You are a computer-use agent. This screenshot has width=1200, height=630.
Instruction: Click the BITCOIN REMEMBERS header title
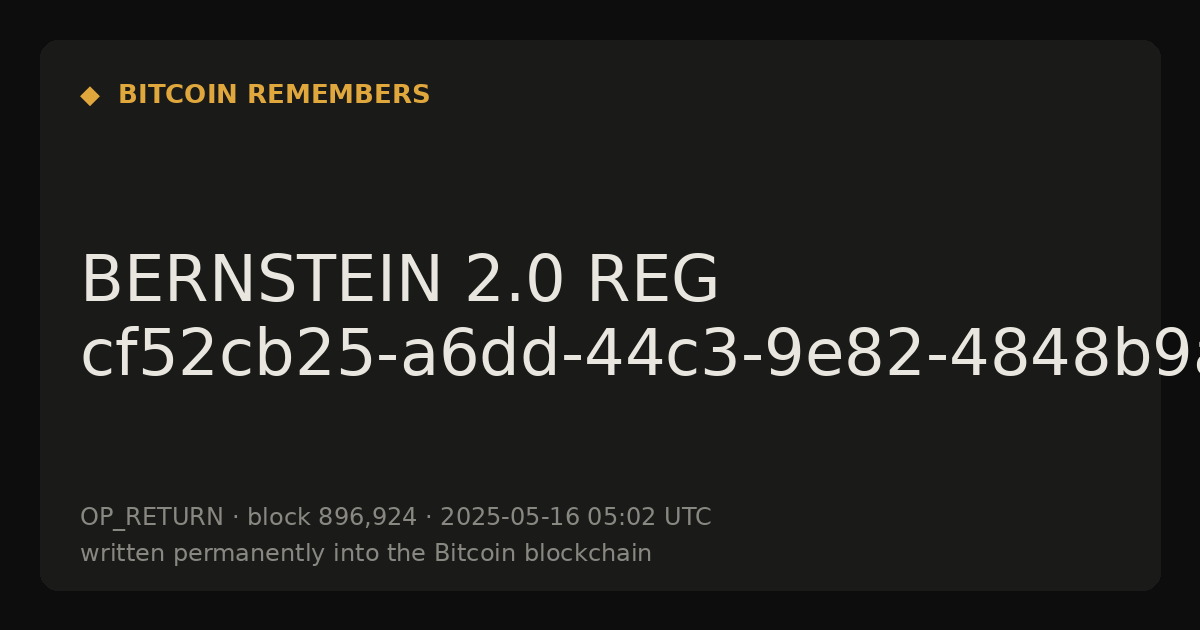pos(274,95)
